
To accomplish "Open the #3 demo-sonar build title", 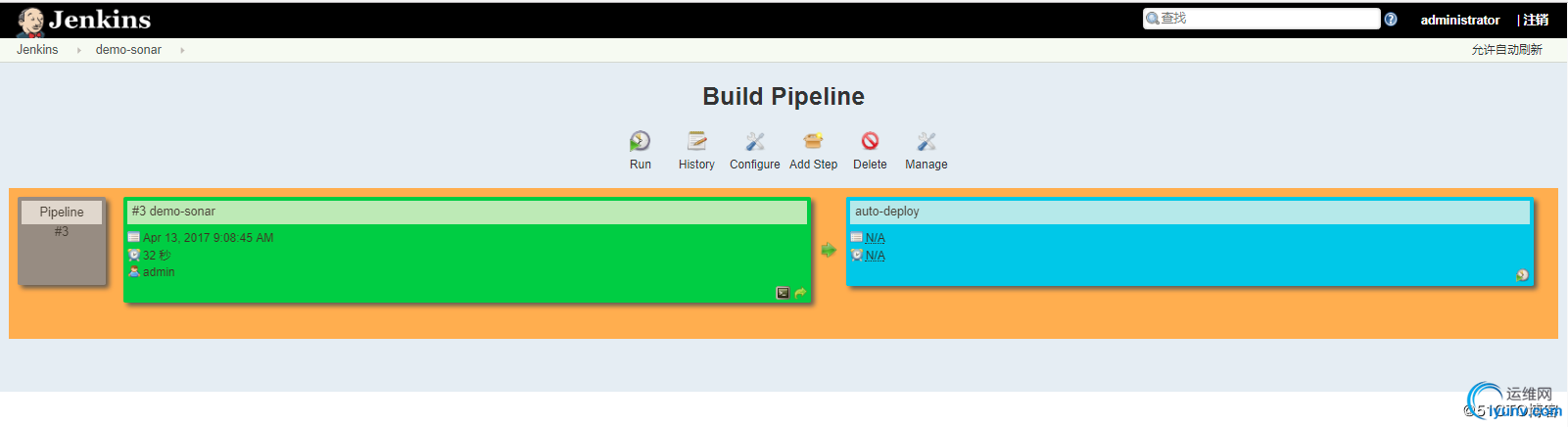I will coord(173,212).
